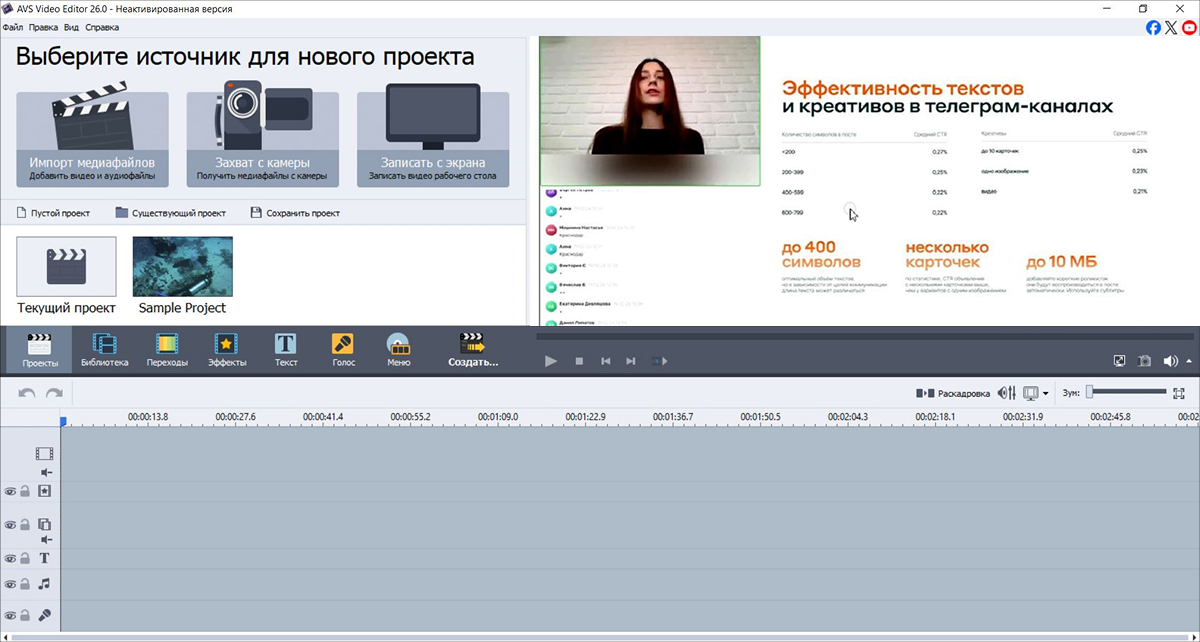Take a snapshot with the camera icon

click(x=1145, y=361)
